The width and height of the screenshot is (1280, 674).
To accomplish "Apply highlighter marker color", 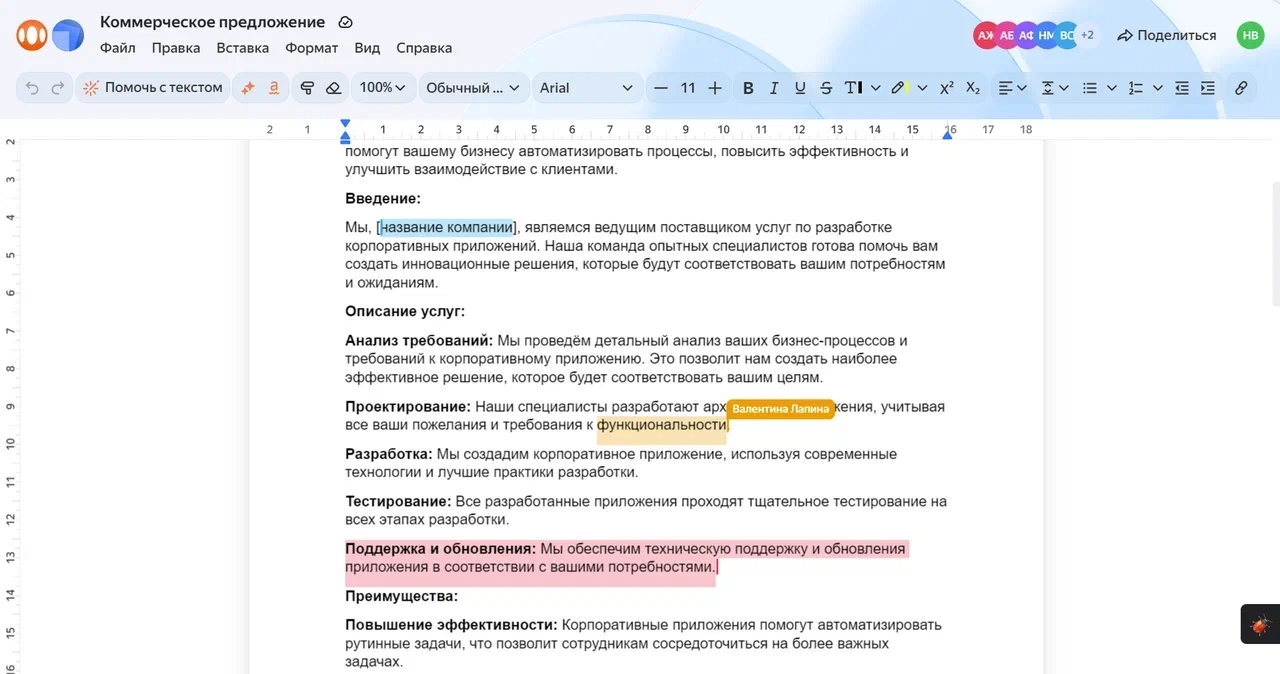I will 900,88.
